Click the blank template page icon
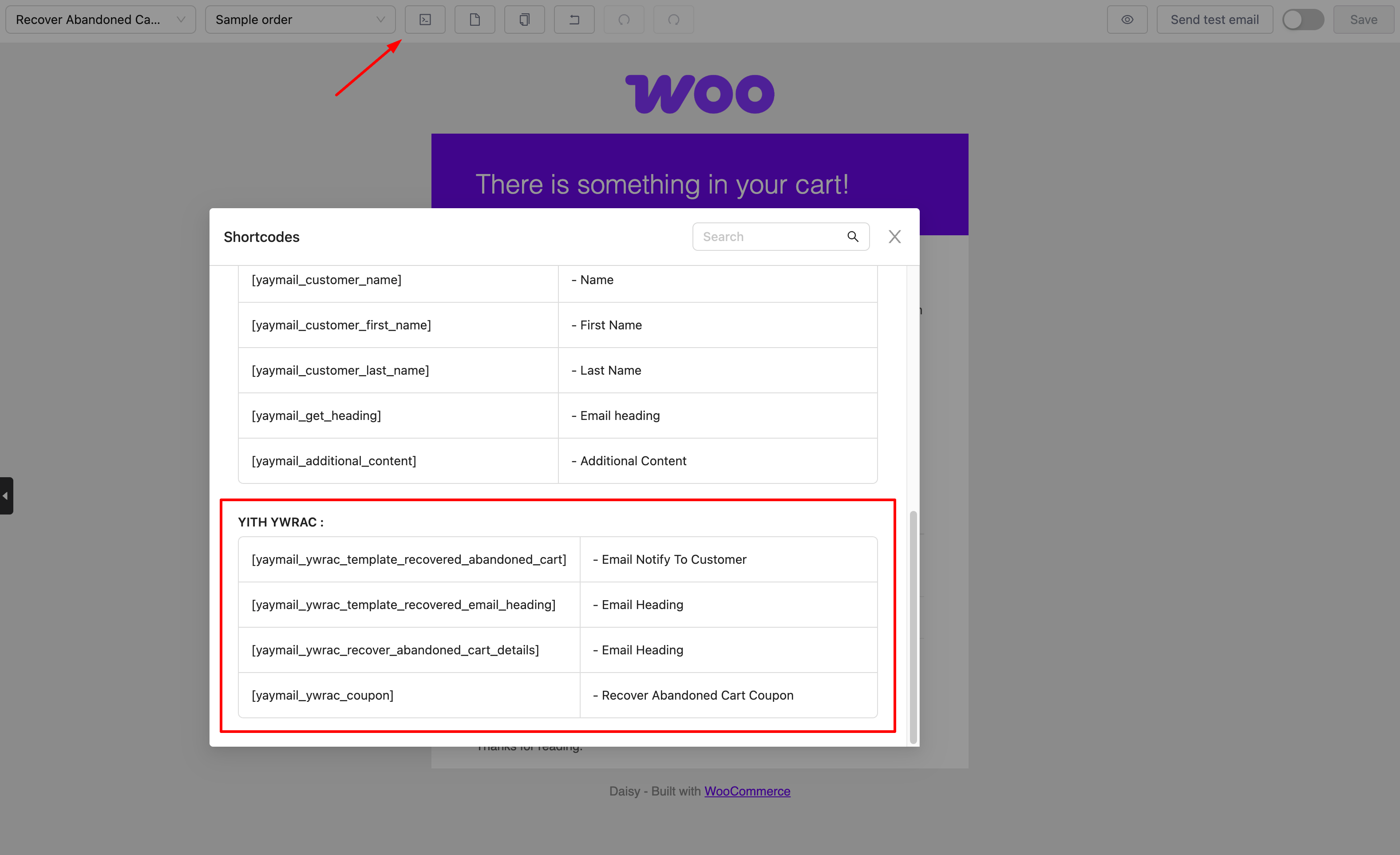This screenshot has height=855, width=1400. [x=475, y=20]
